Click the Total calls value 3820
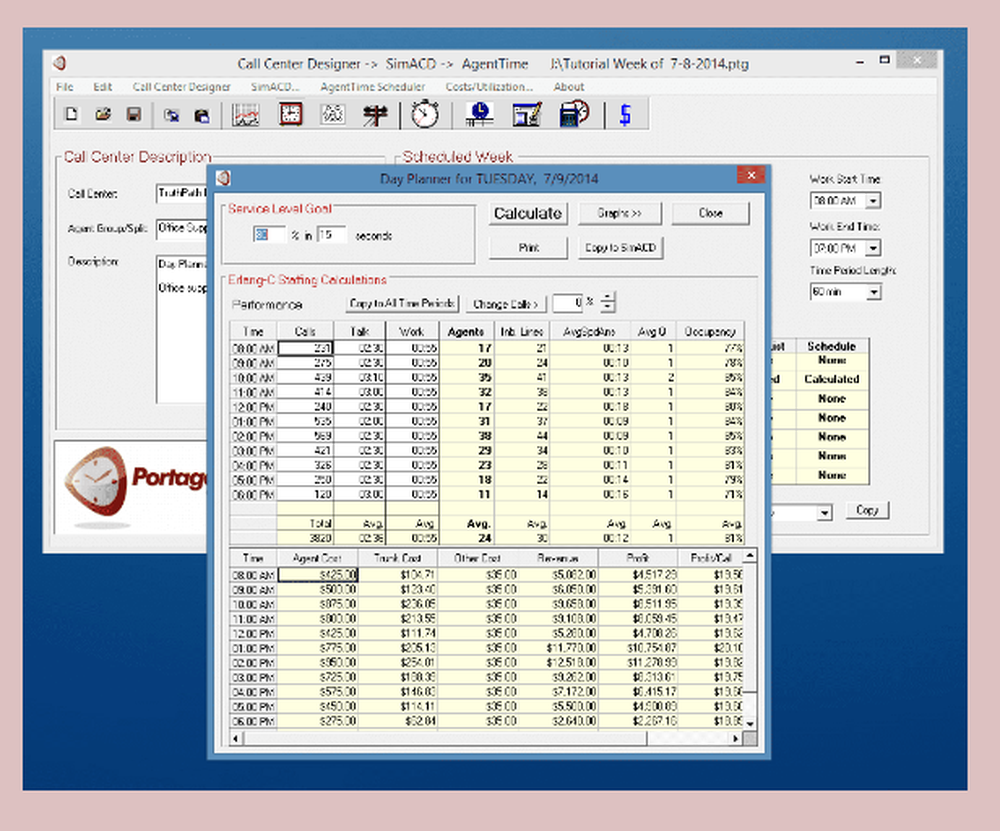Screen dimensions: 1000x831 point(305,538)
